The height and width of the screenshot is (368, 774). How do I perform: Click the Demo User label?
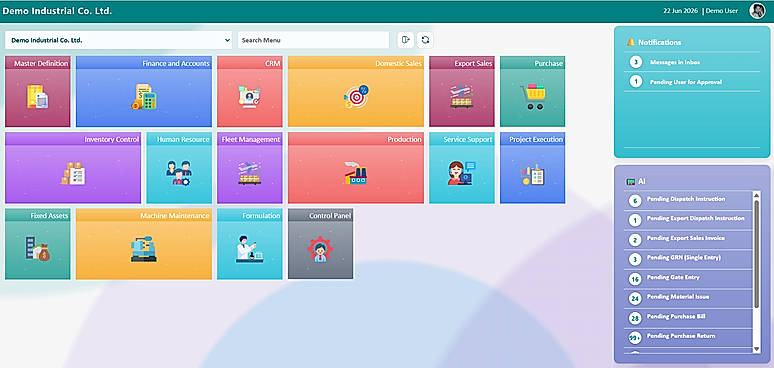[722, 11]
